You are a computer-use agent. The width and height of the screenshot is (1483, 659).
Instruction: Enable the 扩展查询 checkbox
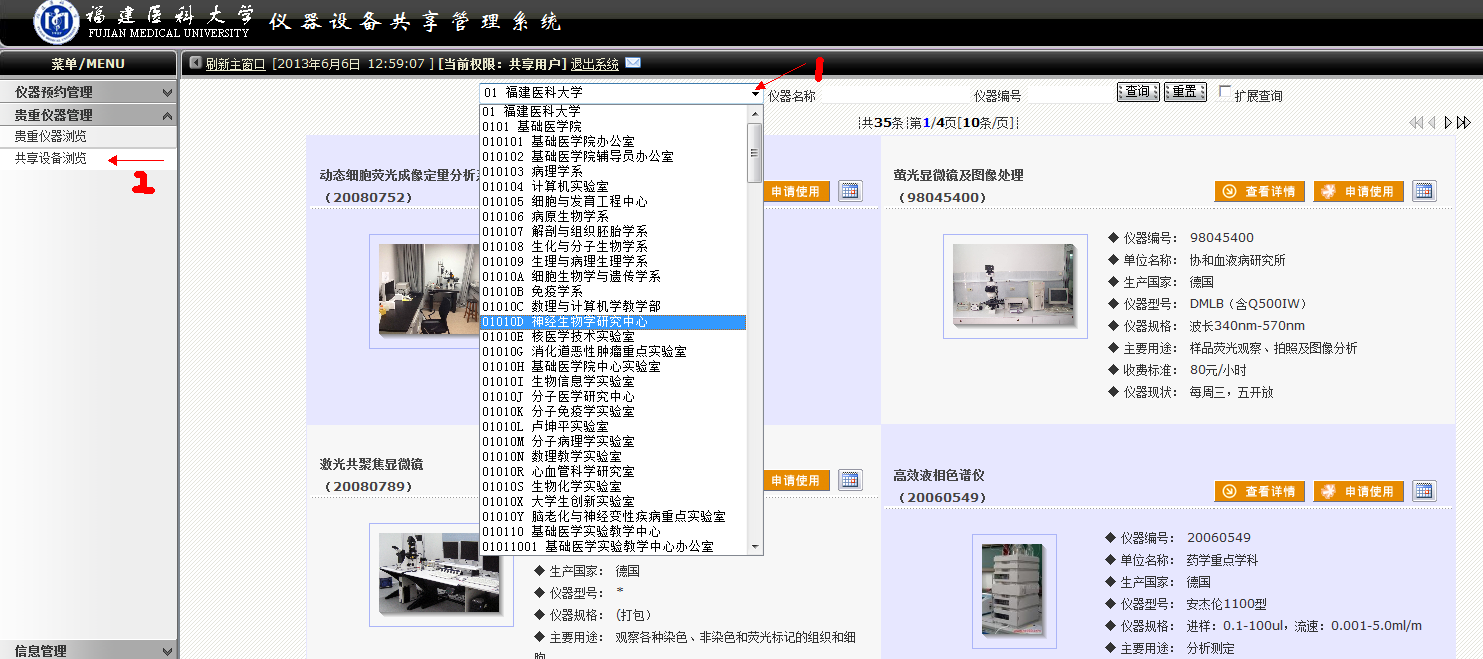(1225, 92)
